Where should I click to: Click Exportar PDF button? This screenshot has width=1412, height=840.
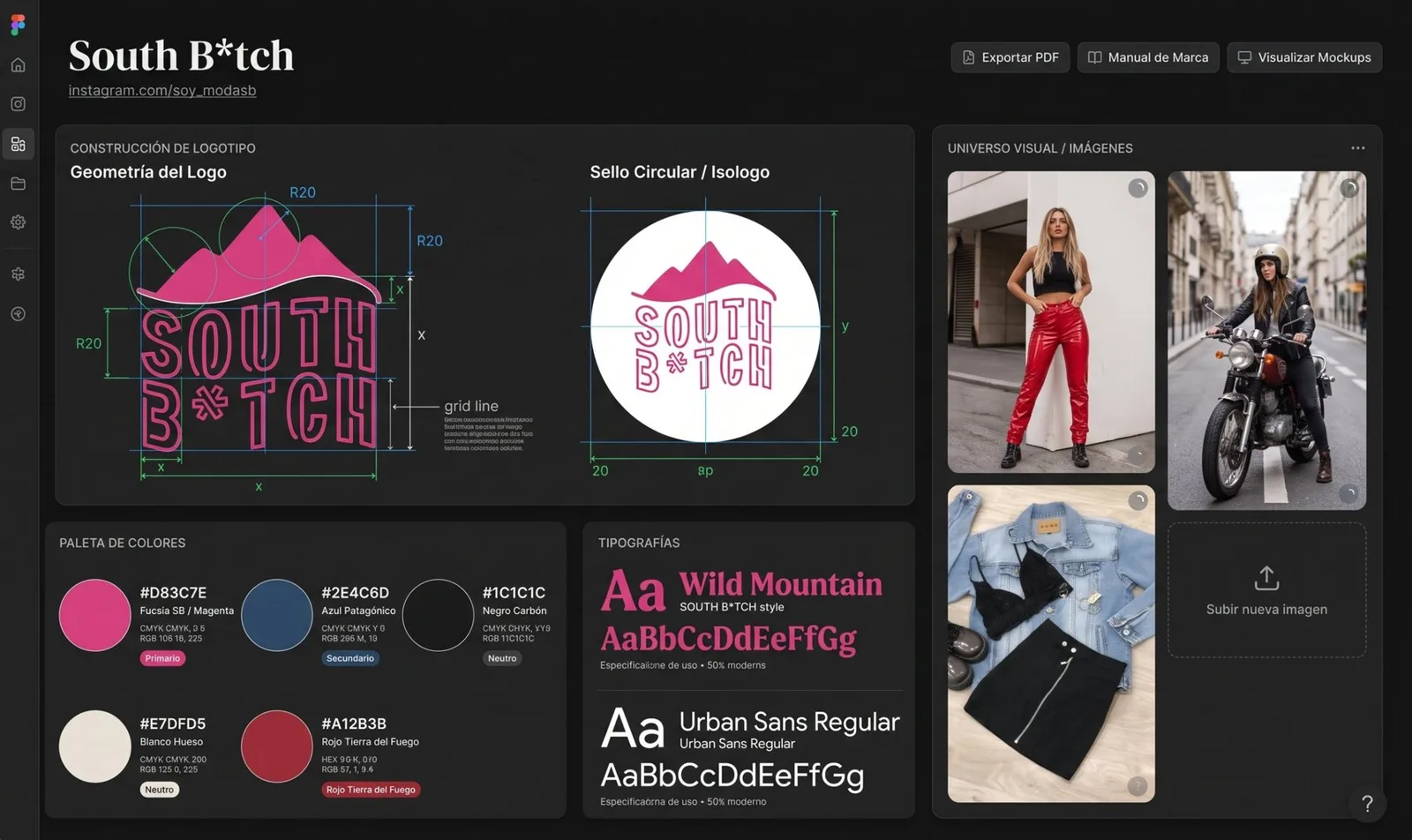click(x=1010, y=57)
